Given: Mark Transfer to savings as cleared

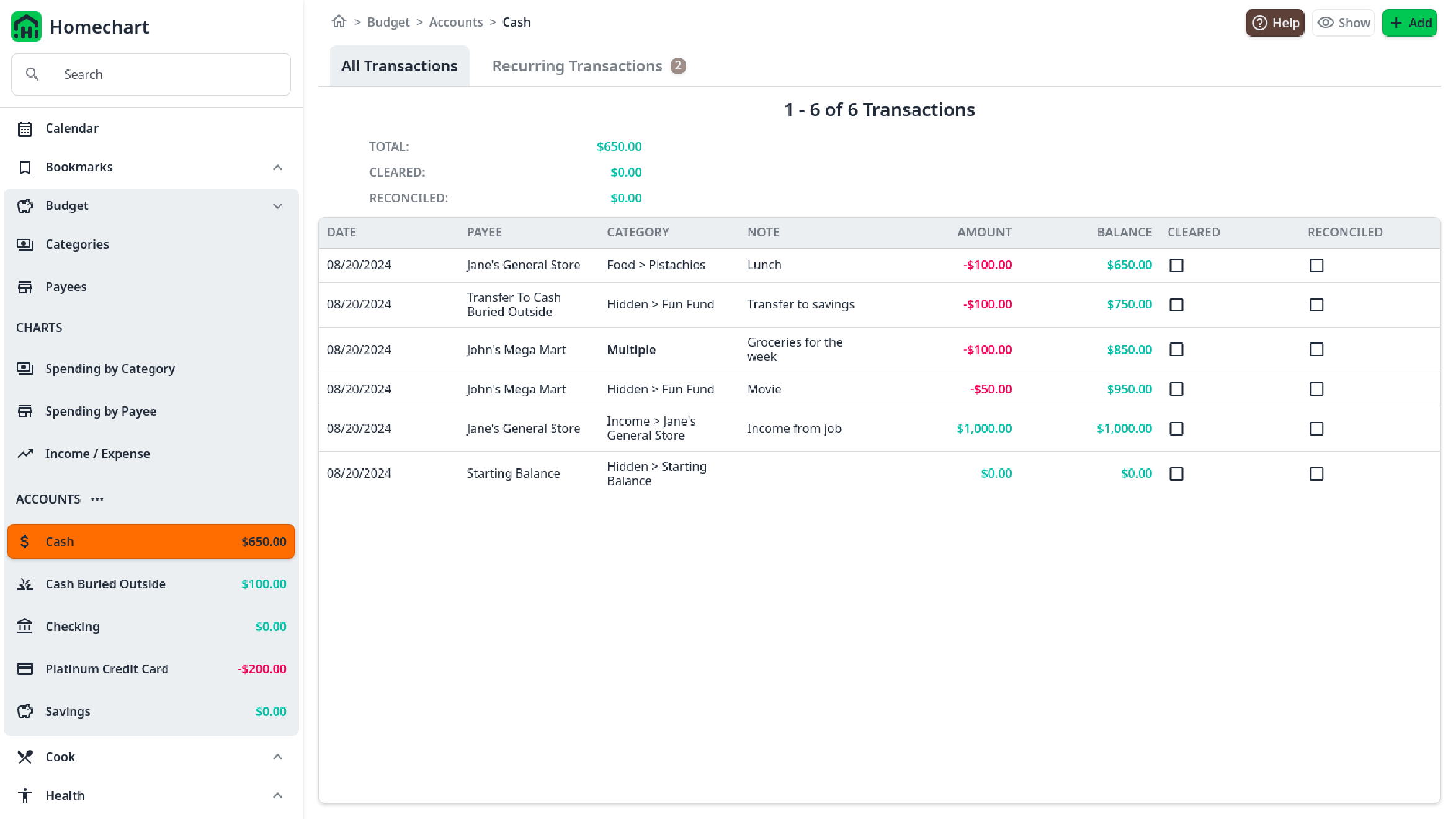Looking at the screenshot, I should click(1176, 305).
